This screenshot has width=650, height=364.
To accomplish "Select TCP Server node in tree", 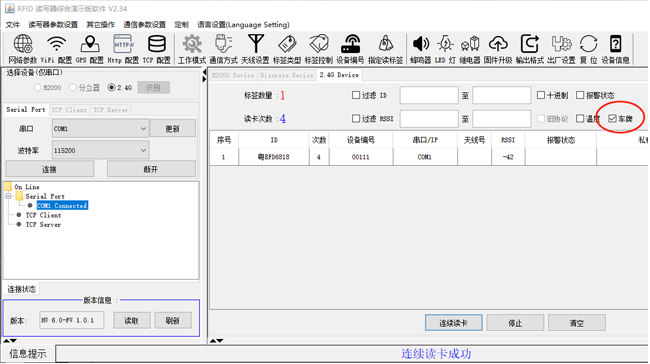I will 43,225.
